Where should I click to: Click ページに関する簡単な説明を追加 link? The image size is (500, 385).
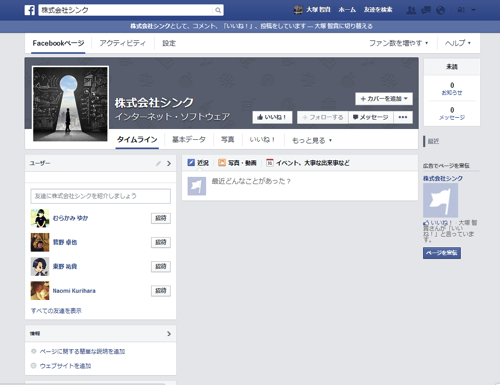click(x=82, y=351)
